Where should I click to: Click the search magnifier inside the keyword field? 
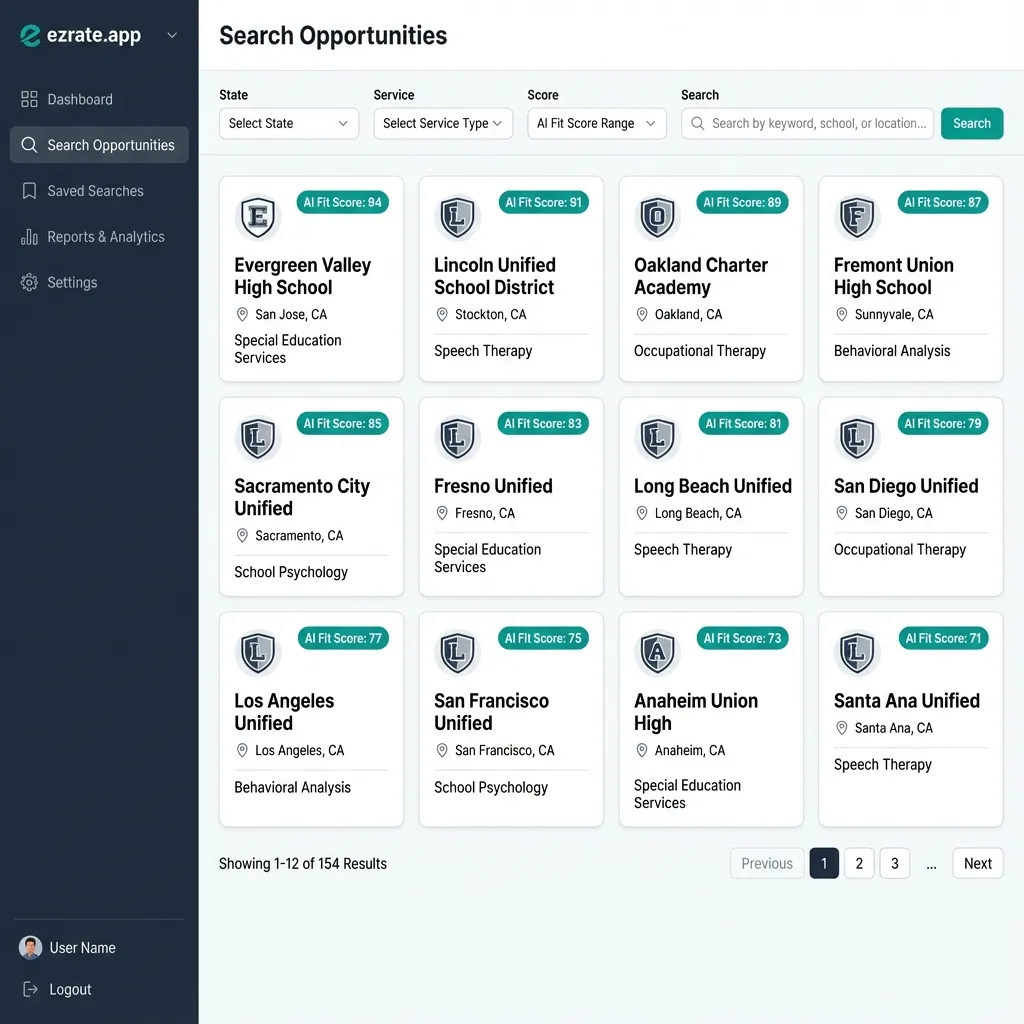pos(699,124)
